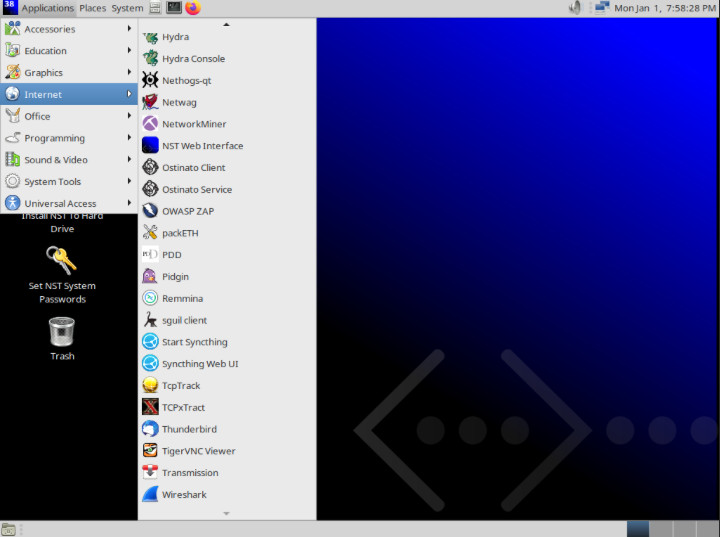This screenshot has height=537, width=720.
Task: Switch to third workspace in switcher
Action: [683, 529]
